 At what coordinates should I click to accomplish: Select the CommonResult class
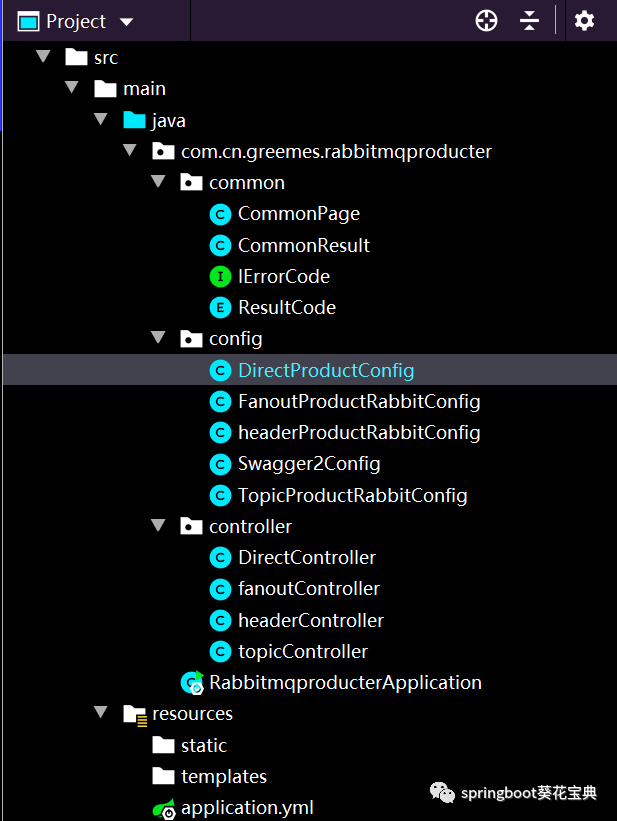304,246
